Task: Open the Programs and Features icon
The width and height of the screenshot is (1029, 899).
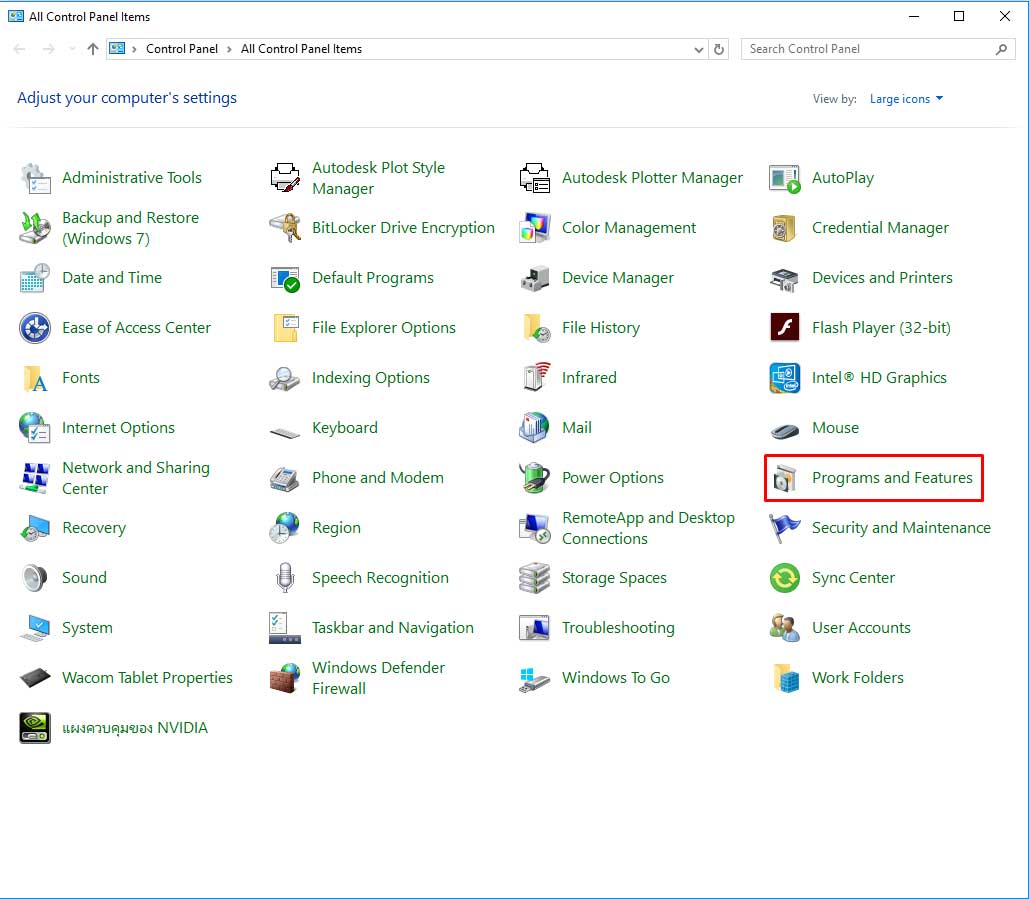Action: click(784, 478)
